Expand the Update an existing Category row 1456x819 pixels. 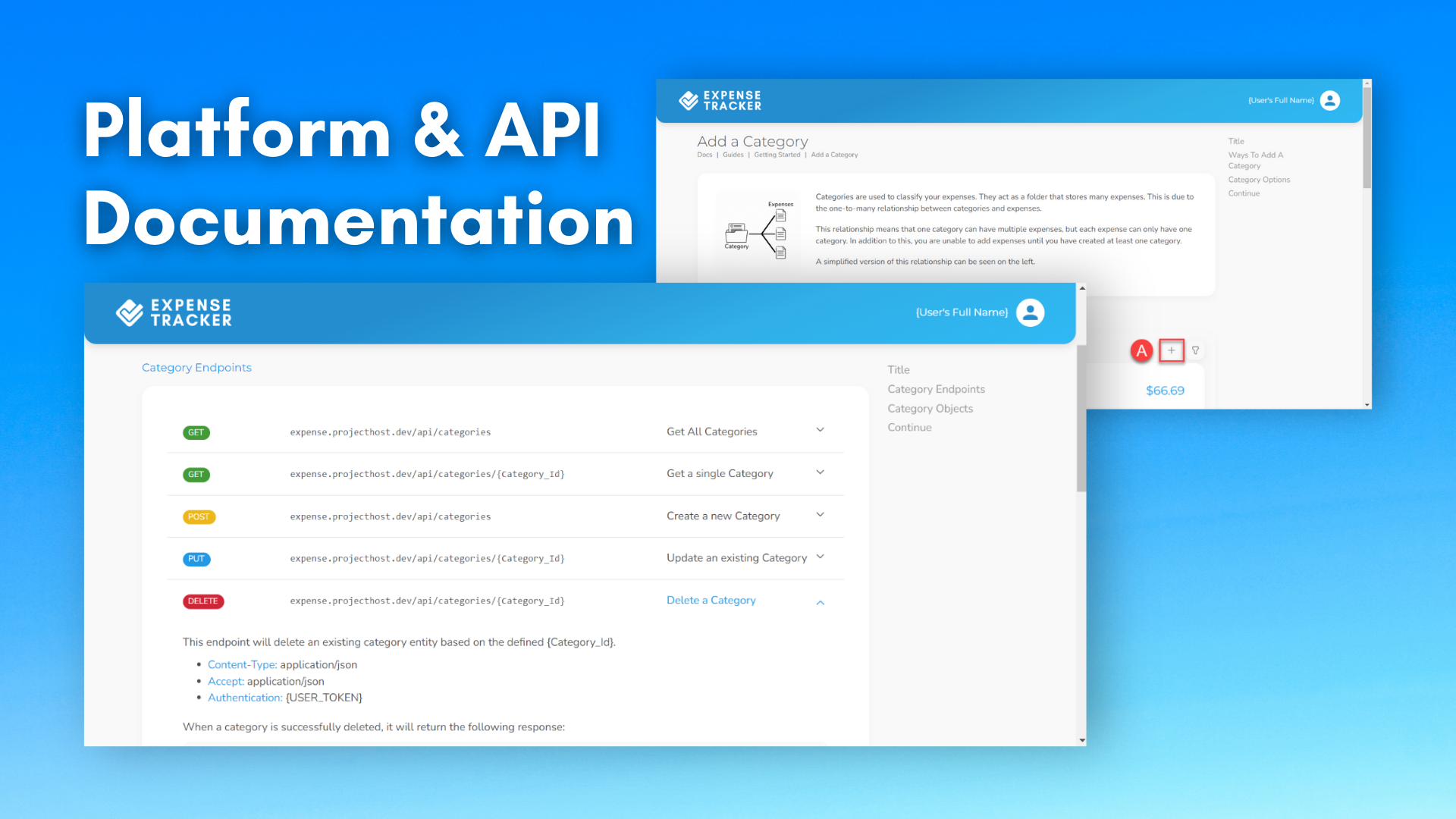(x=820, y=557)
